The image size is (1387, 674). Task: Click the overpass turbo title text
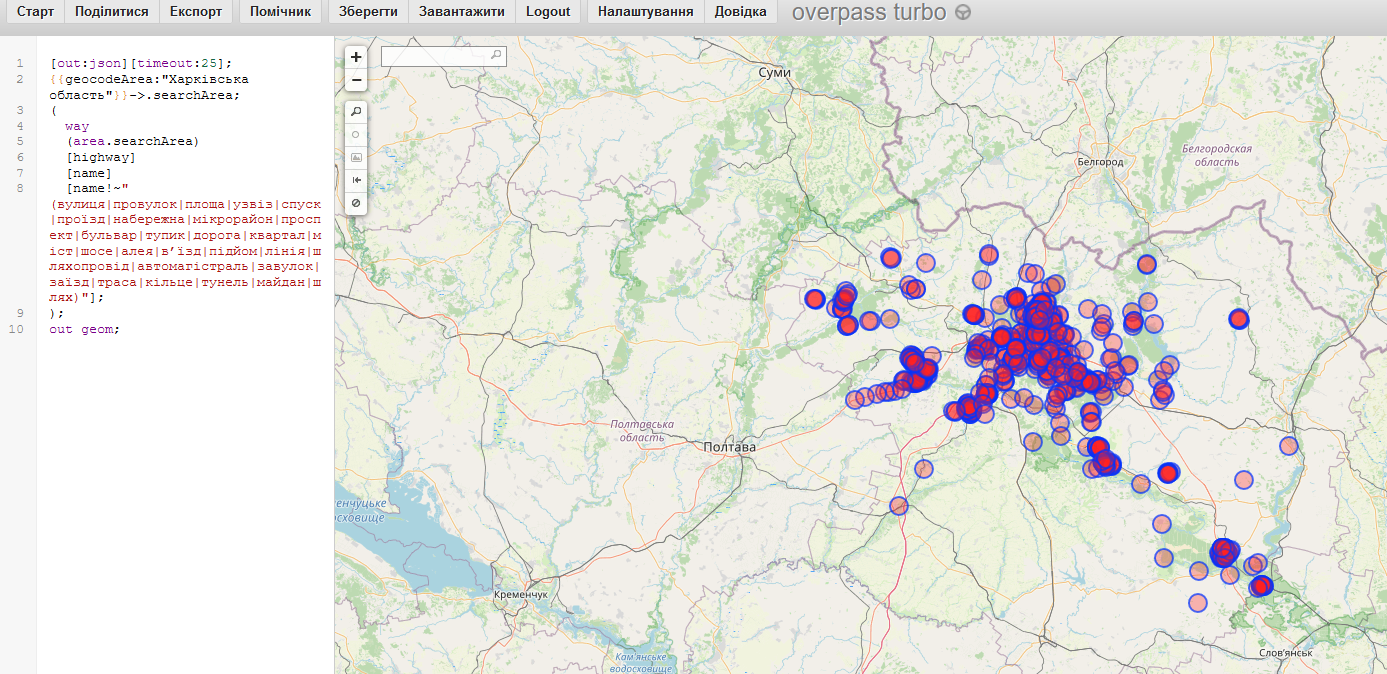[869, 13]
